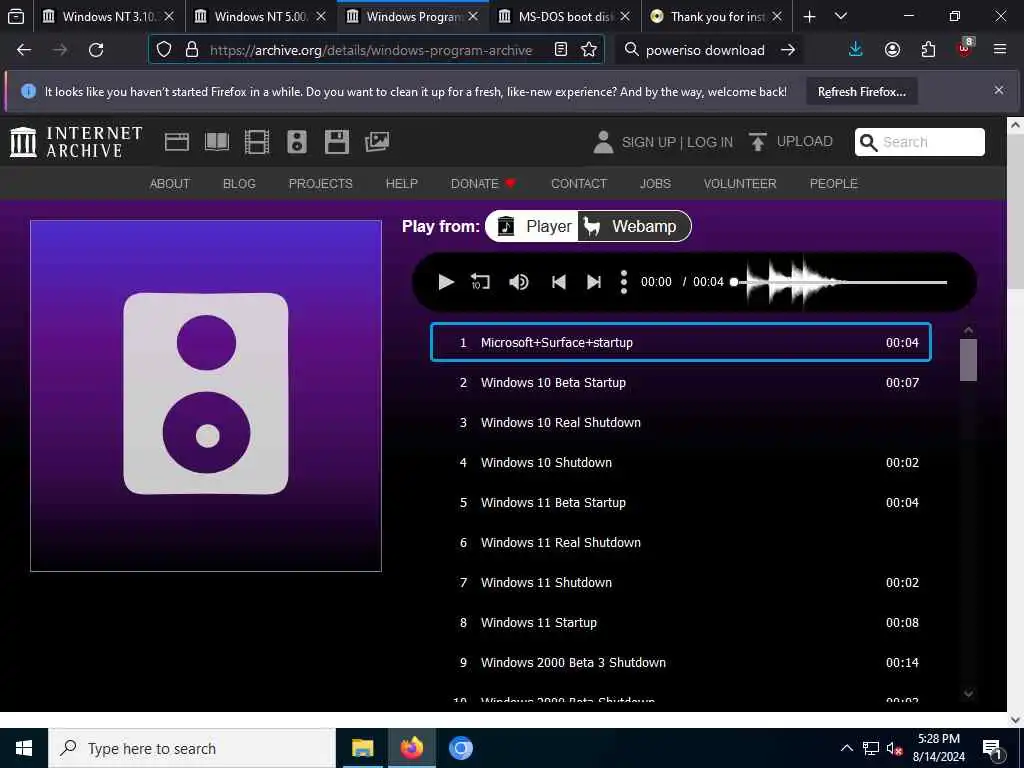Image resolution: width=1024 pixels, height=768 pixels.
Task: Switch playback to Webamp
Action: coord(633,227)
